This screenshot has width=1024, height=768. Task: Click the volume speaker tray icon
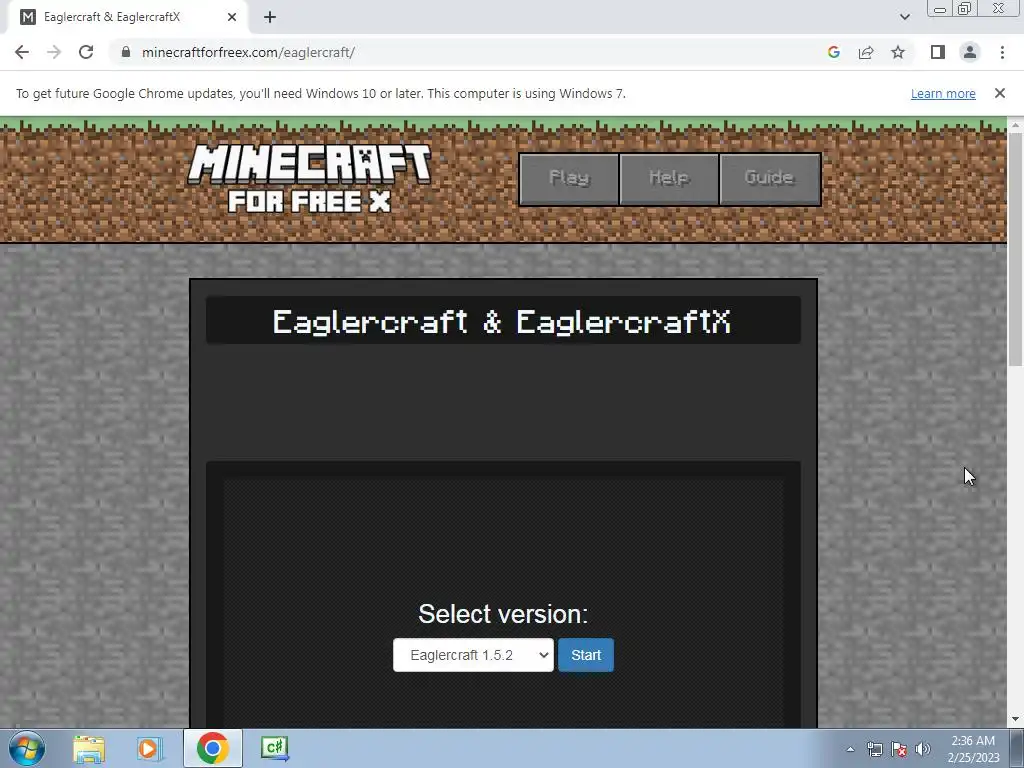[923, 749]
